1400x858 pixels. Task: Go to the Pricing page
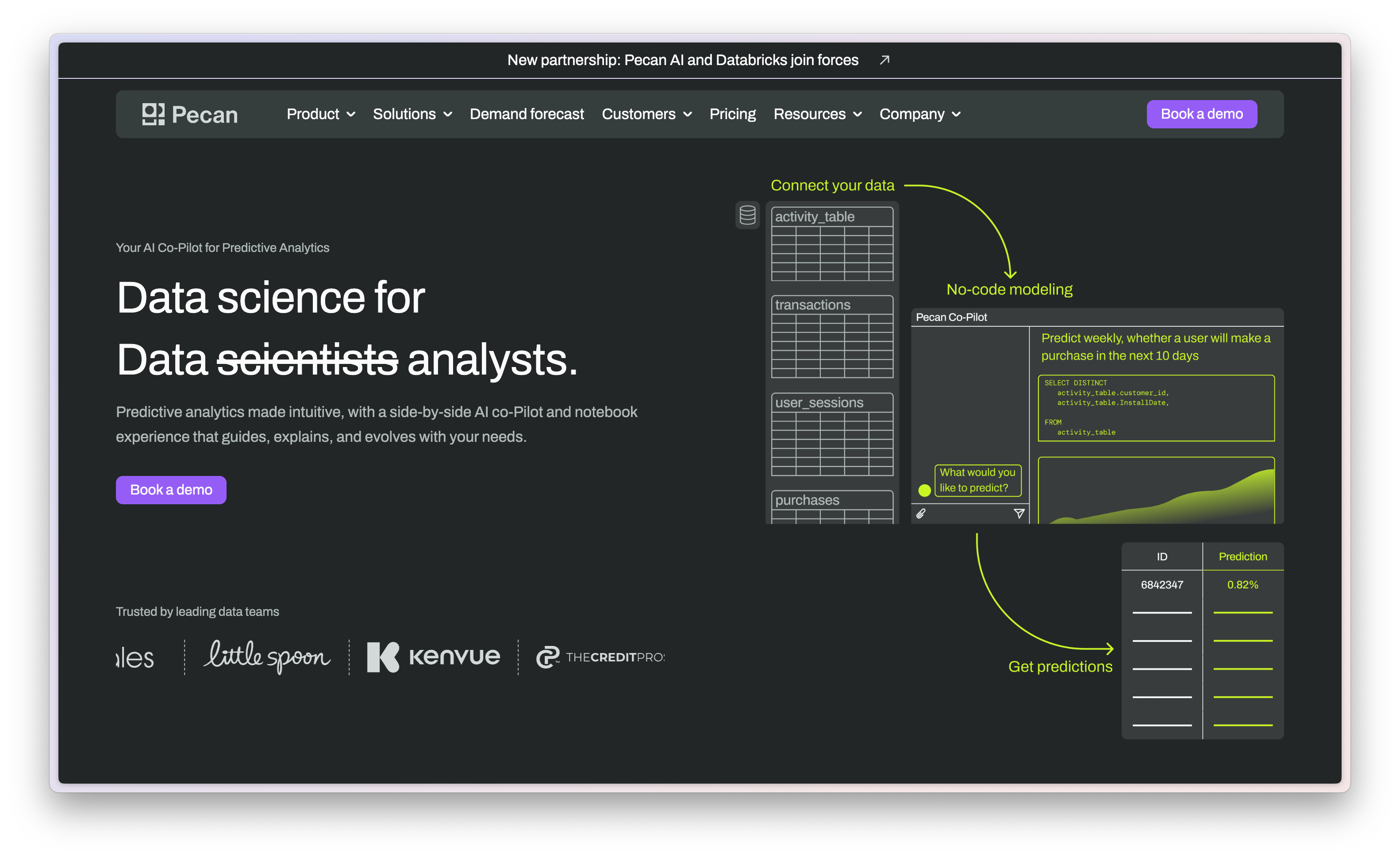pos(732,114)
